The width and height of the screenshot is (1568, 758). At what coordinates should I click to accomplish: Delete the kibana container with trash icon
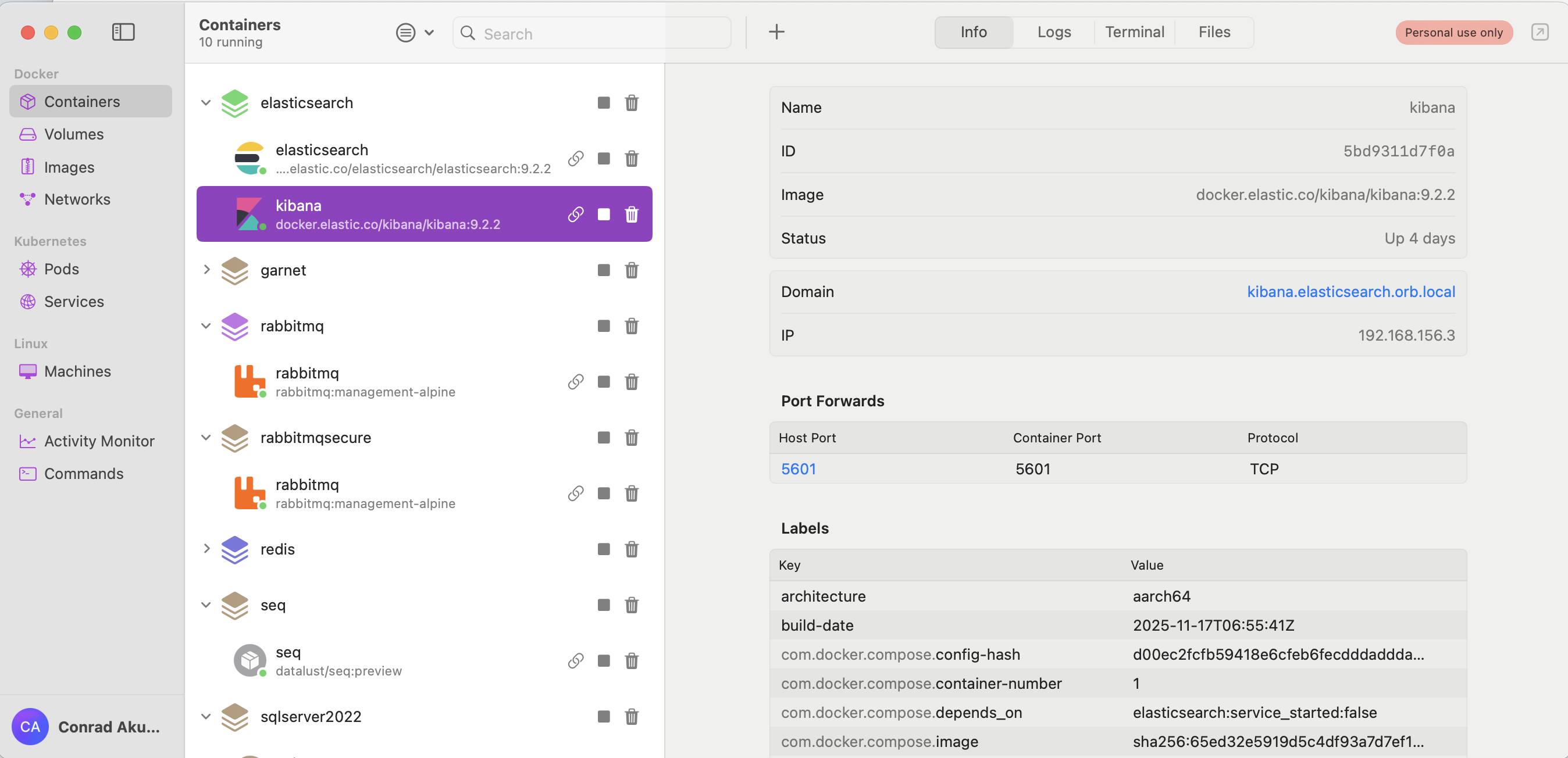[631, 214]
